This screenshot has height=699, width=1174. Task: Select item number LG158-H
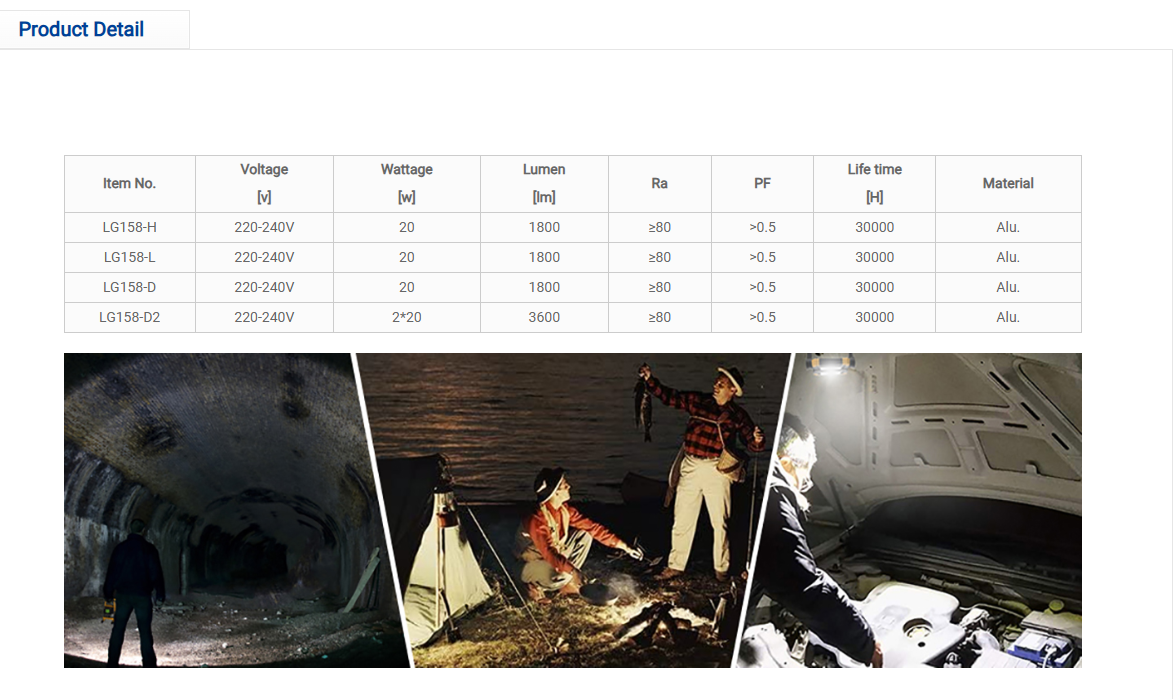[130, 228]
